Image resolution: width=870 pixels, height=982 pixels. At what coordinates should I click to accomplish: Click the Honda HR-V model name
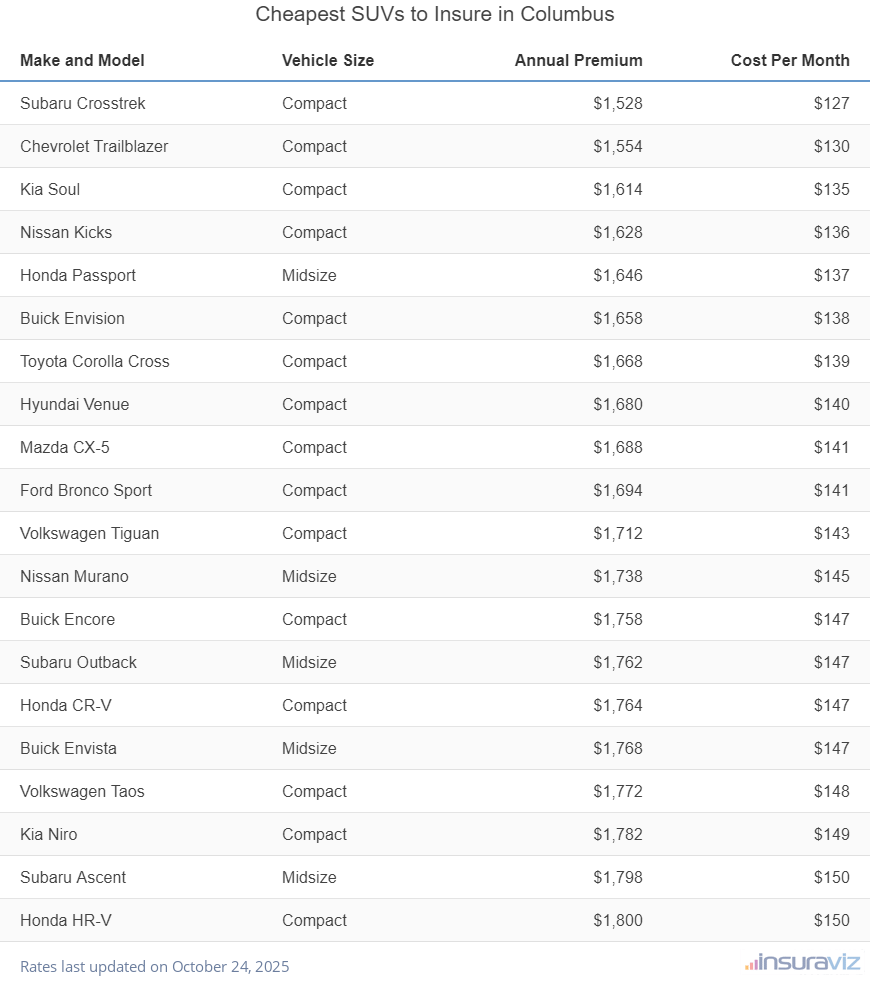point(66,920)
